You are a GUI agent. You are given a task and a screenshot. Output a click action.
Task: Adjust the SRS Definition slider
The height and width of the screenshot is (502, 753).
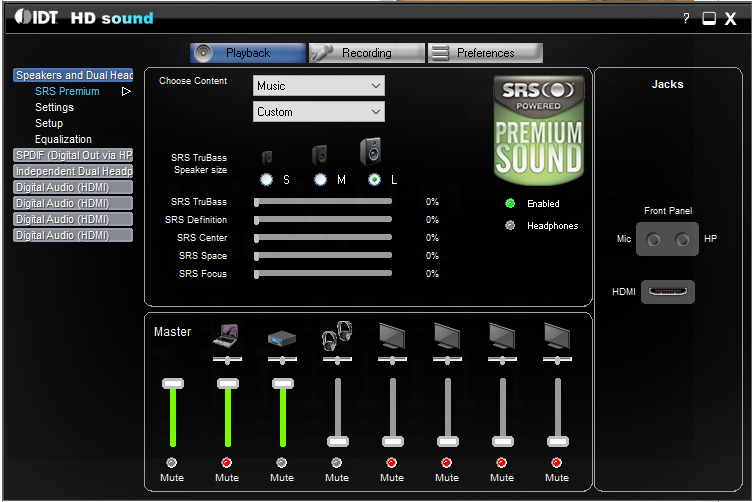[323, 220]
